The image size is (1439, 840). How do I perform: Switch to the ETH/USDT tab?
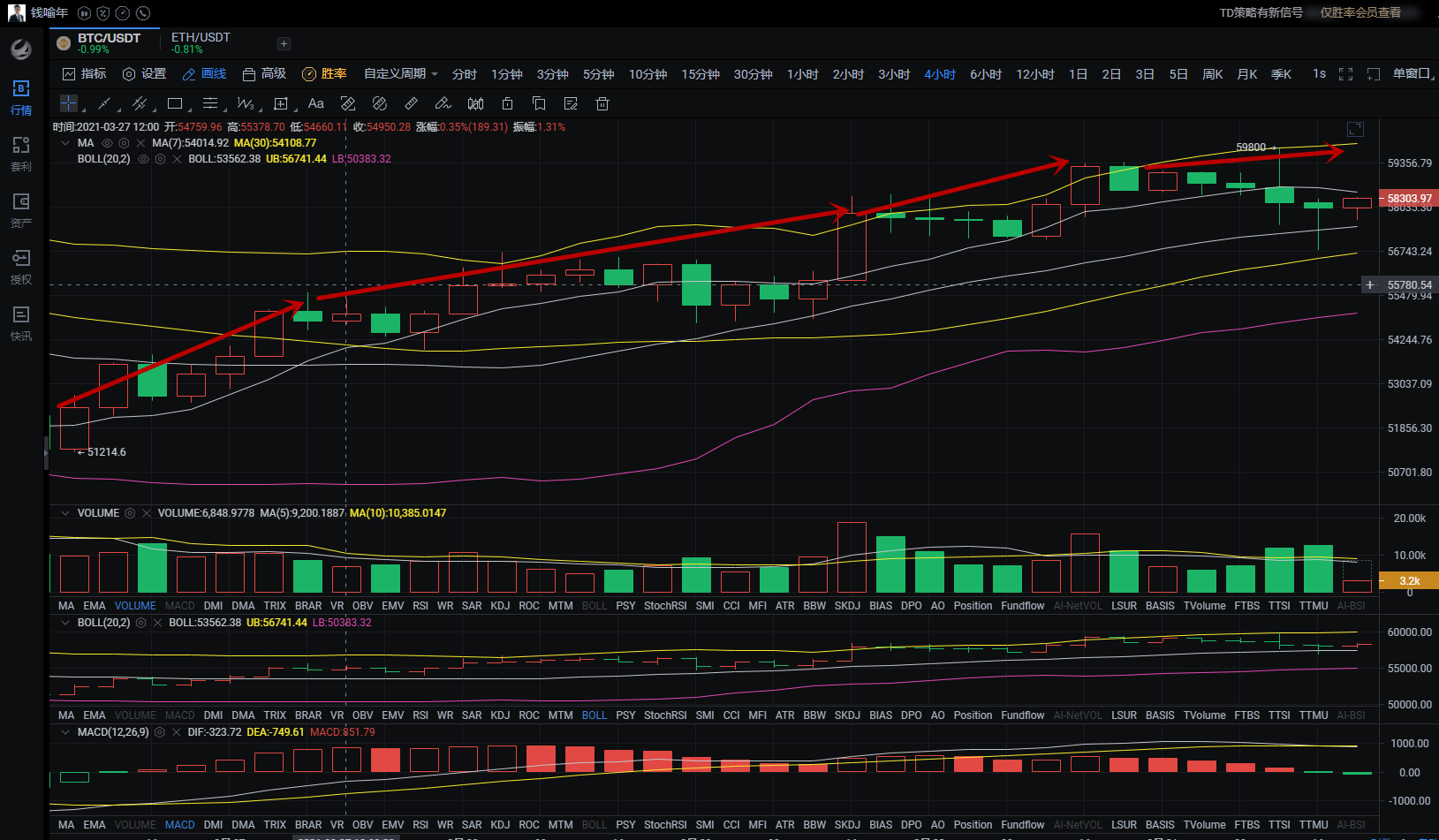pyautogui.click(x=201, y=42)
